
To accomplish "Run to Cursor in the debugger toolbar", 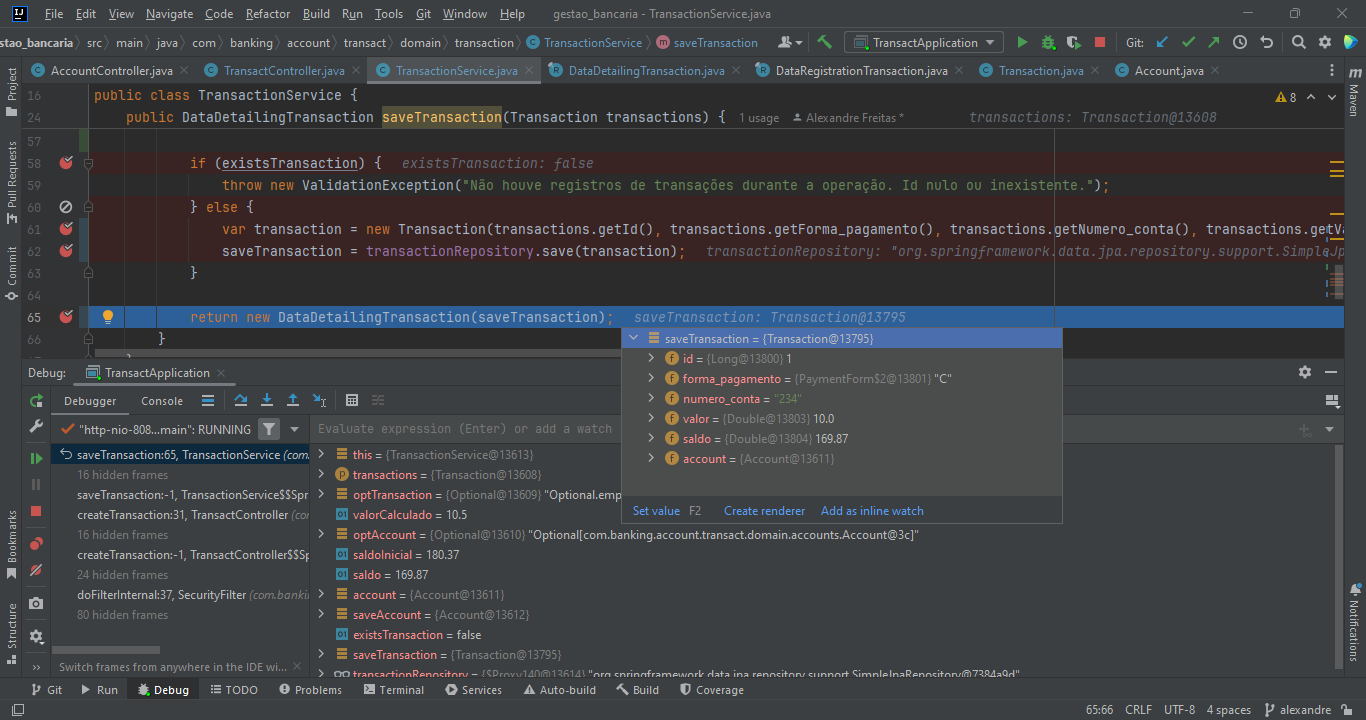I will click(x=319, y=400).
